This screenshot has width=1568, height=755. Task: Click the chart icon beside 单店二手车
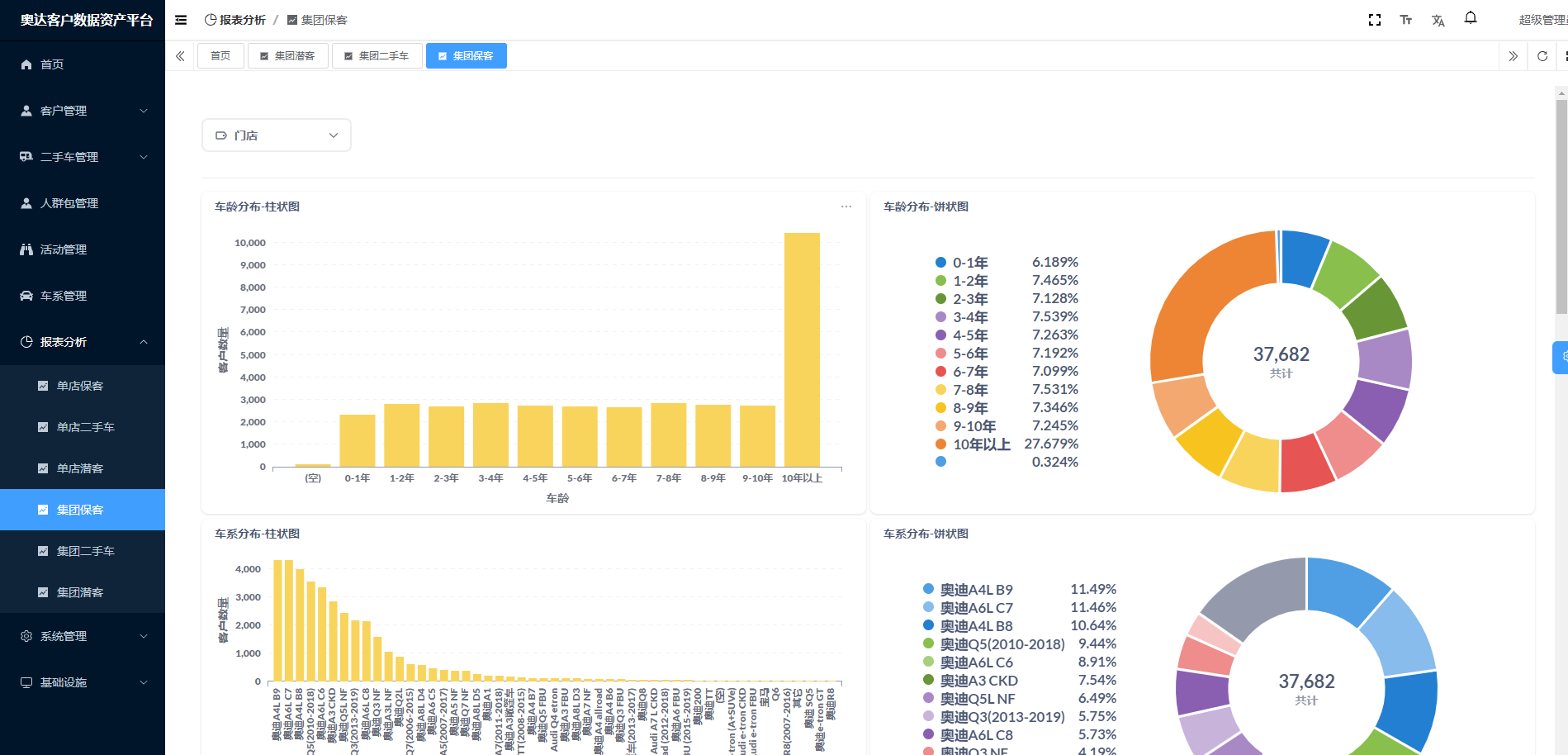point(43,427)
